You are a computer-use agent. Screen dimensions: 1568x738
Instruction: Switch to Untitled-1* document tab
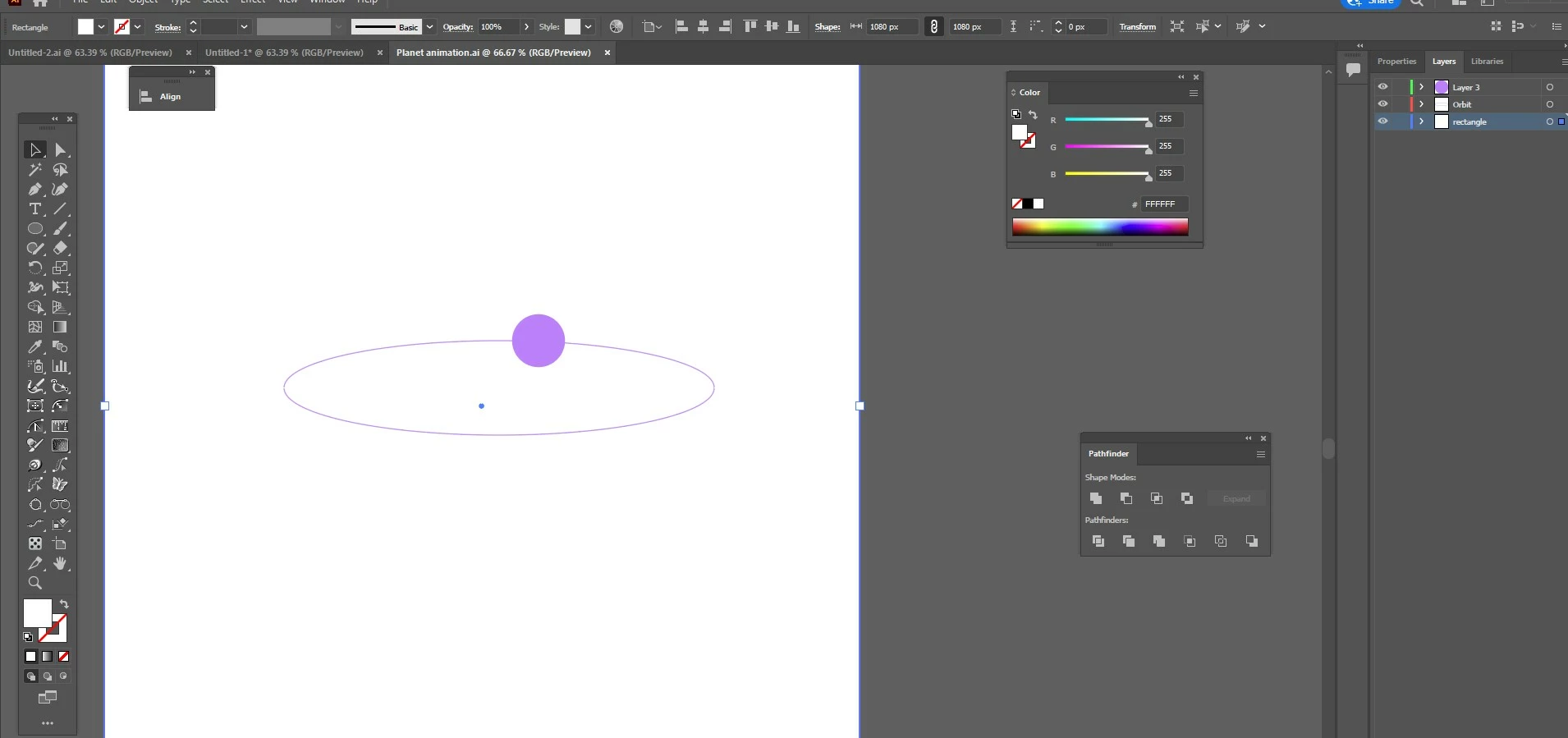click(x=284, y=53)
